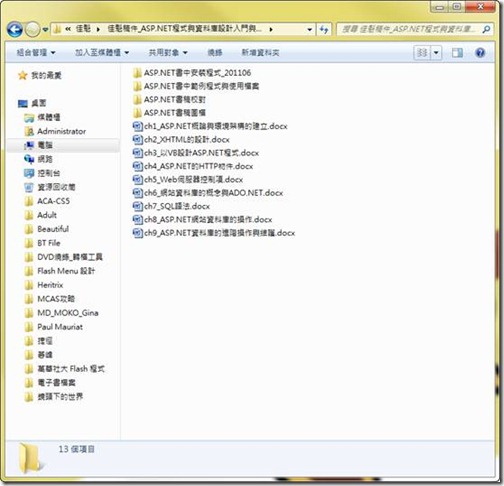
Task: Click the greyed Forward arrow button
Action: pyautogui.click(x=33, y=29)
